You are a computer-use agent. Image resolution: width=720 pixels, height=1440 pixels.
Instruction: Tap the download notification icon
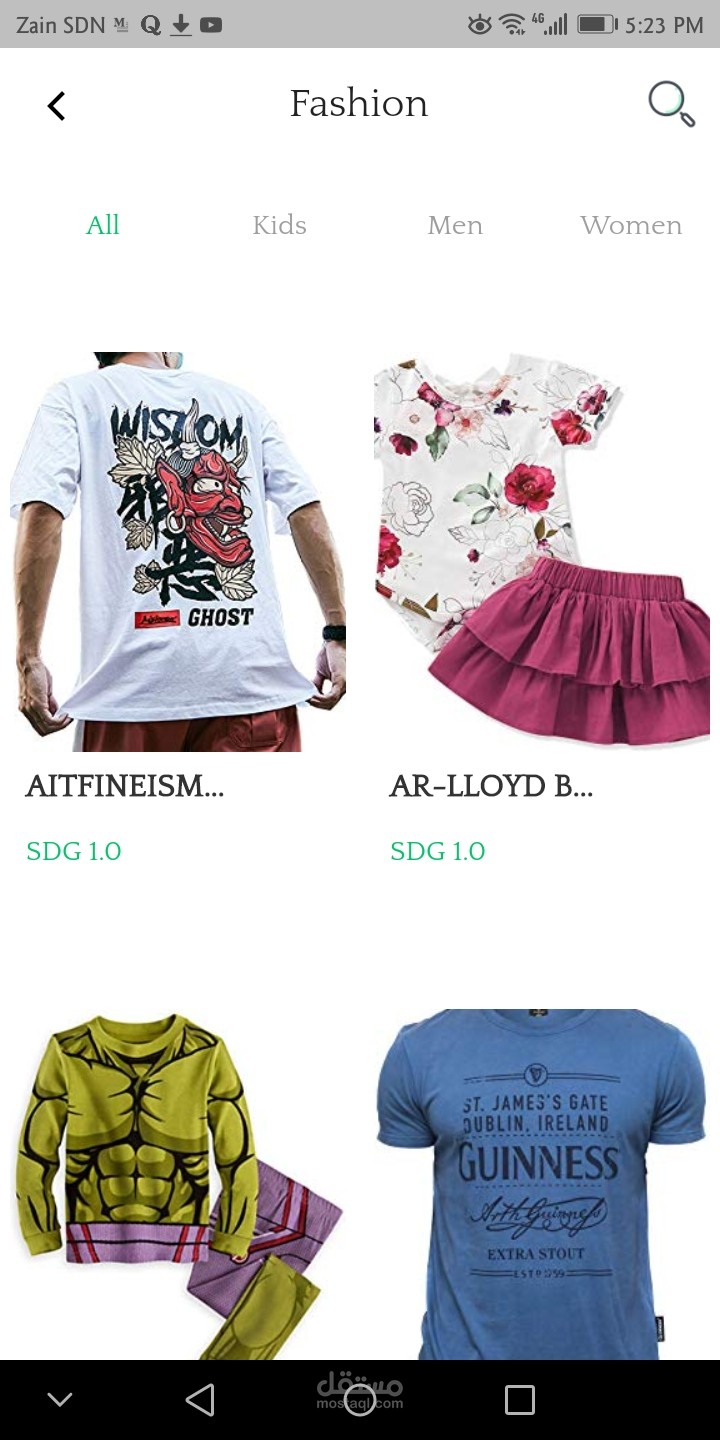(180, 25)
